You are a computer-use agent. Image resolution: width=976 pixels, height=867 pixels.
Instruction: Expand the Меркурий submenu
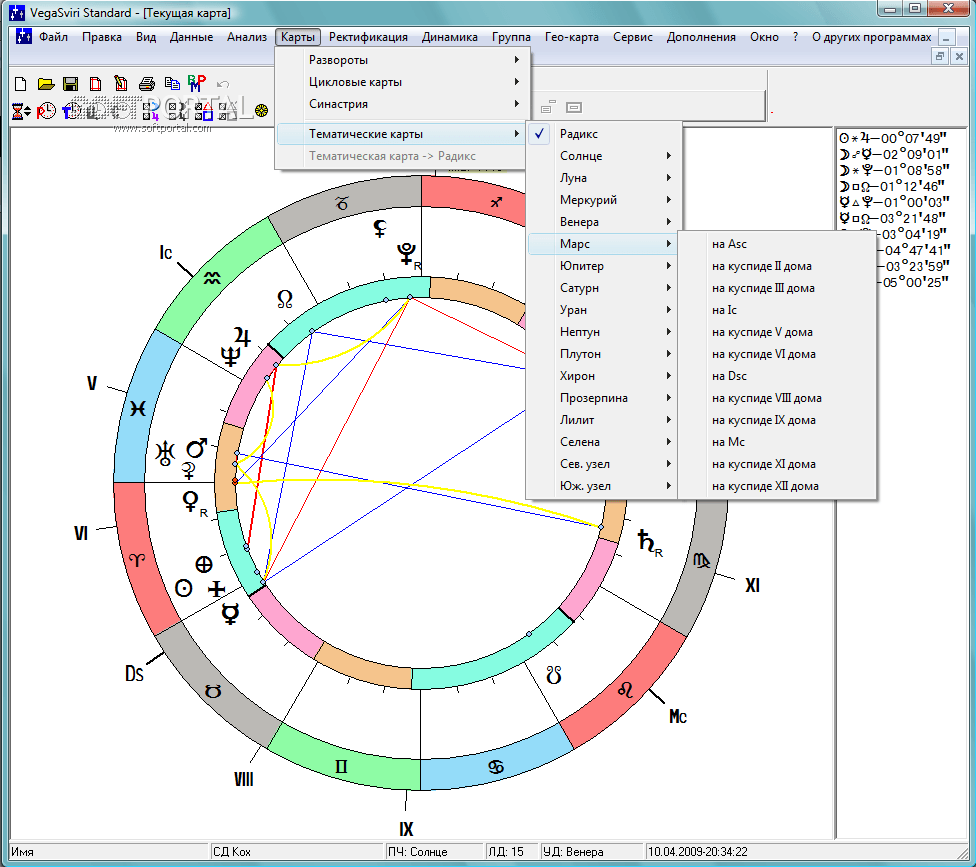click(x=604, y=200)
